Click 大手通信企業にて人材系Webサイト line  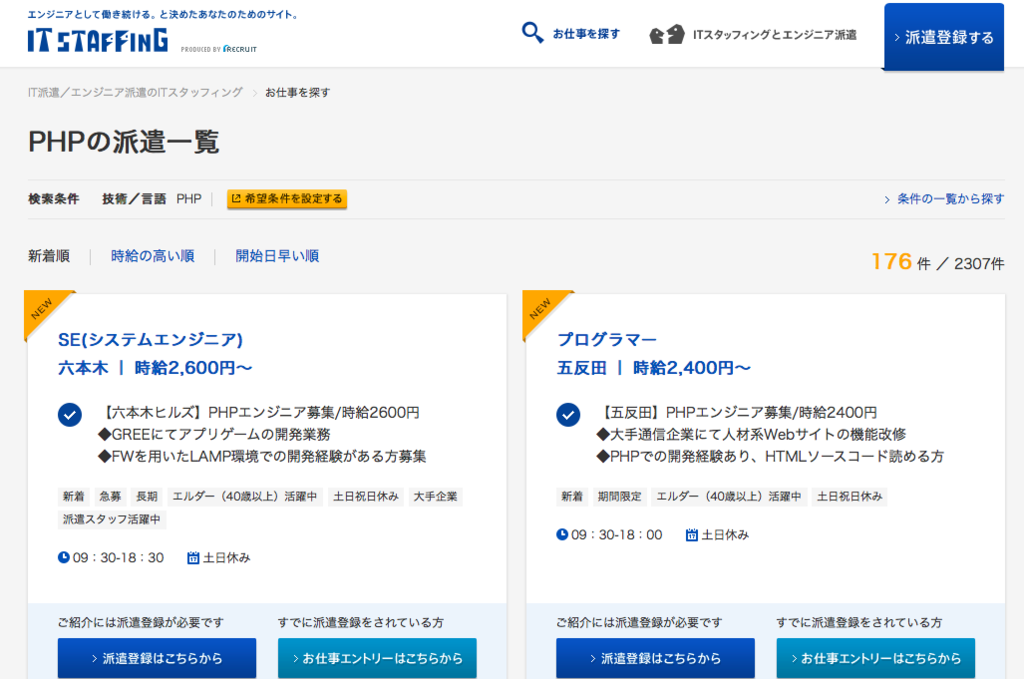tap(751, 434)
